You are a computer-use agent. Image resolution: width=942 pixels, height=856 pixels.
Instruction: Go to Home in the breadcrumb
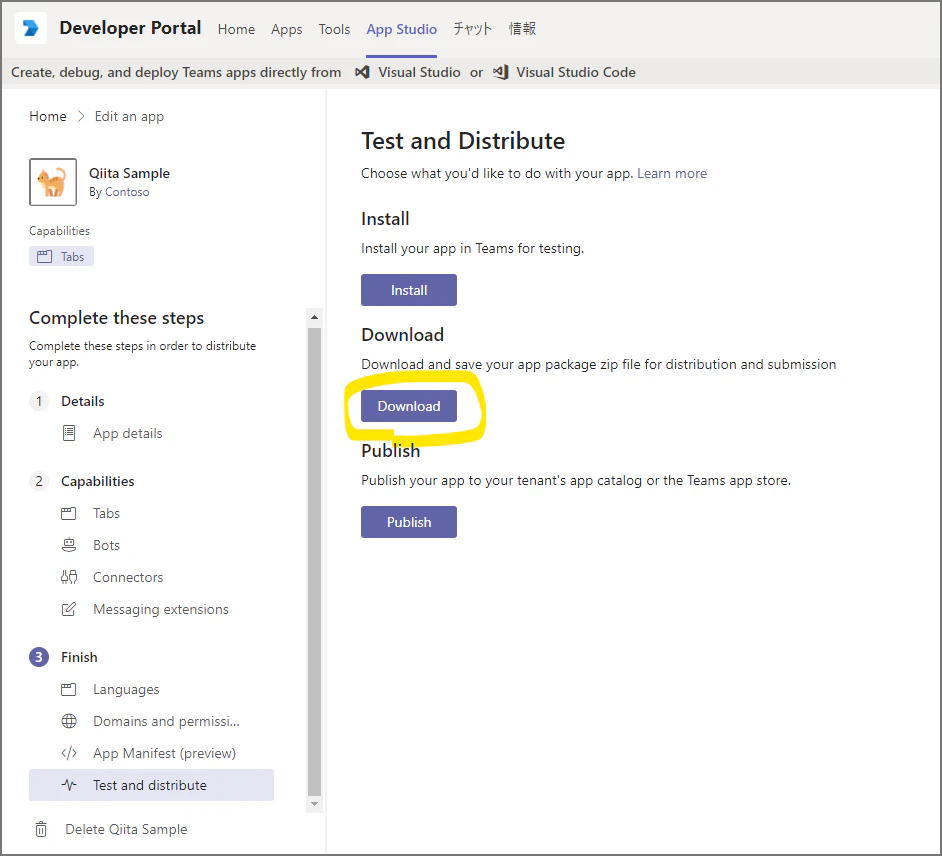pos(48,116)
